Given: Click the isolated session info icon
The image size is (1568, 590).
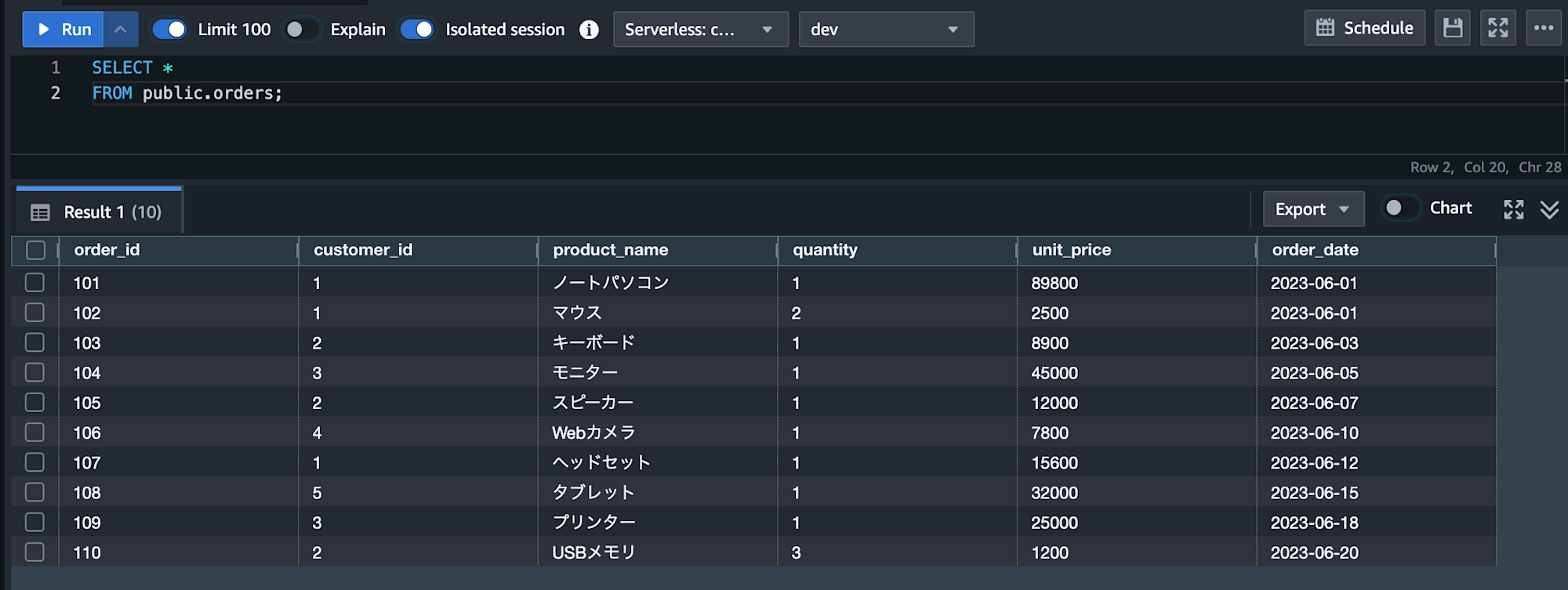Looking at the screenshot, I should point(589,30).
